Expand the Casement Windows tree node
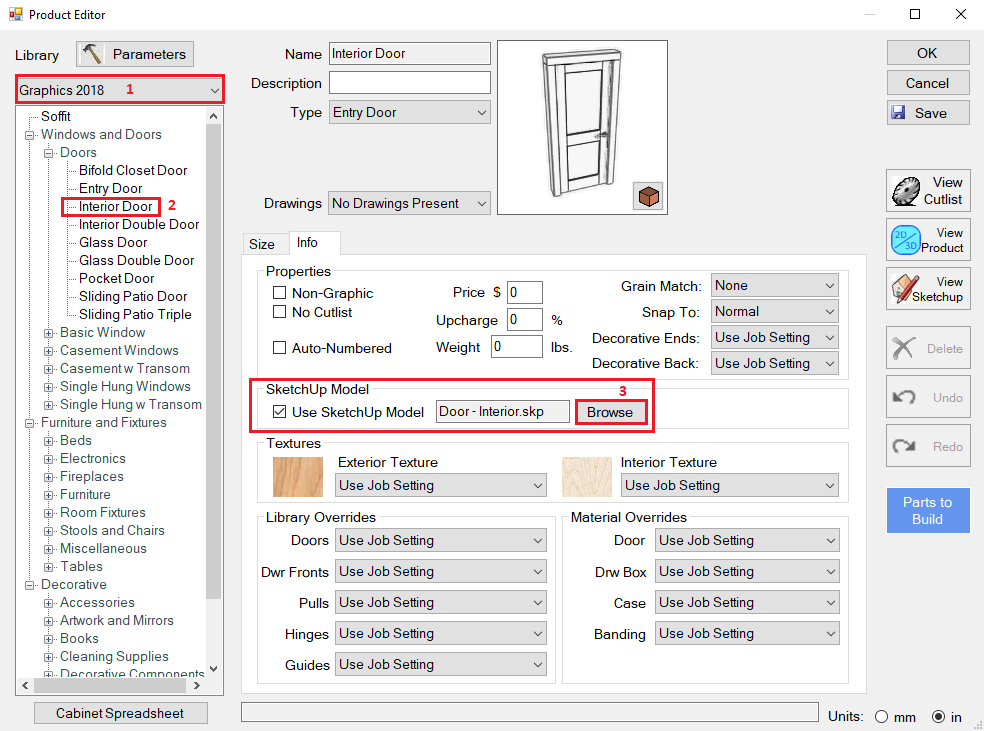 tap(50, 351)
